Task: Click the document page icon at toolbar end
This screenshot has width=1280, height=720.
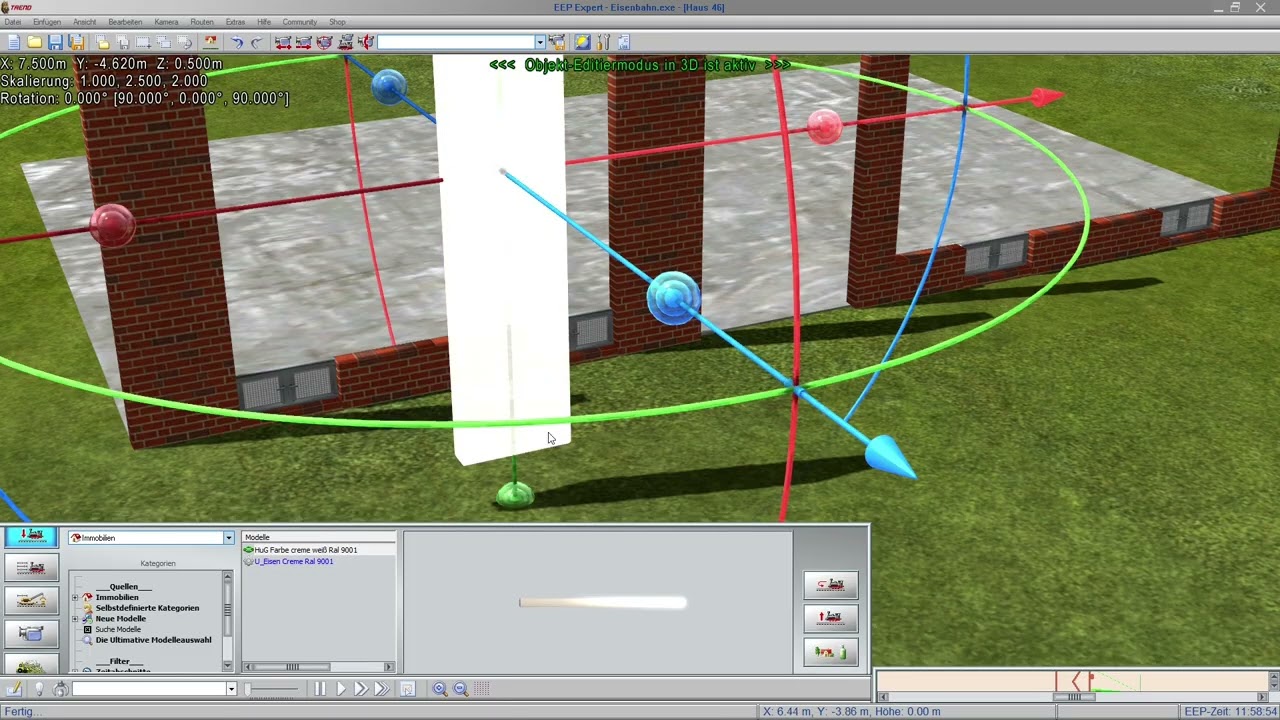Action: tap(624, 42)
